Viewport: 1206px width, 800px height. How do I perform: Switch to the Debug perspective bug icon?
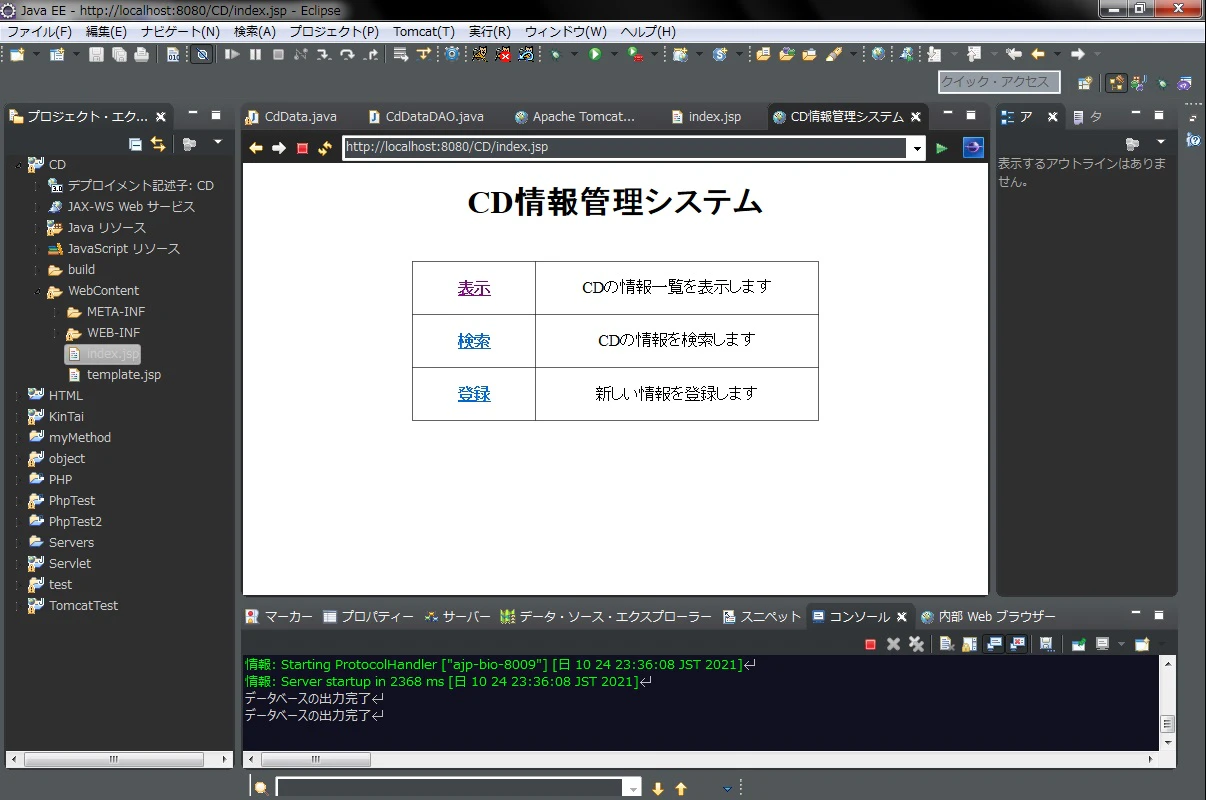(x=1162, y=83)
